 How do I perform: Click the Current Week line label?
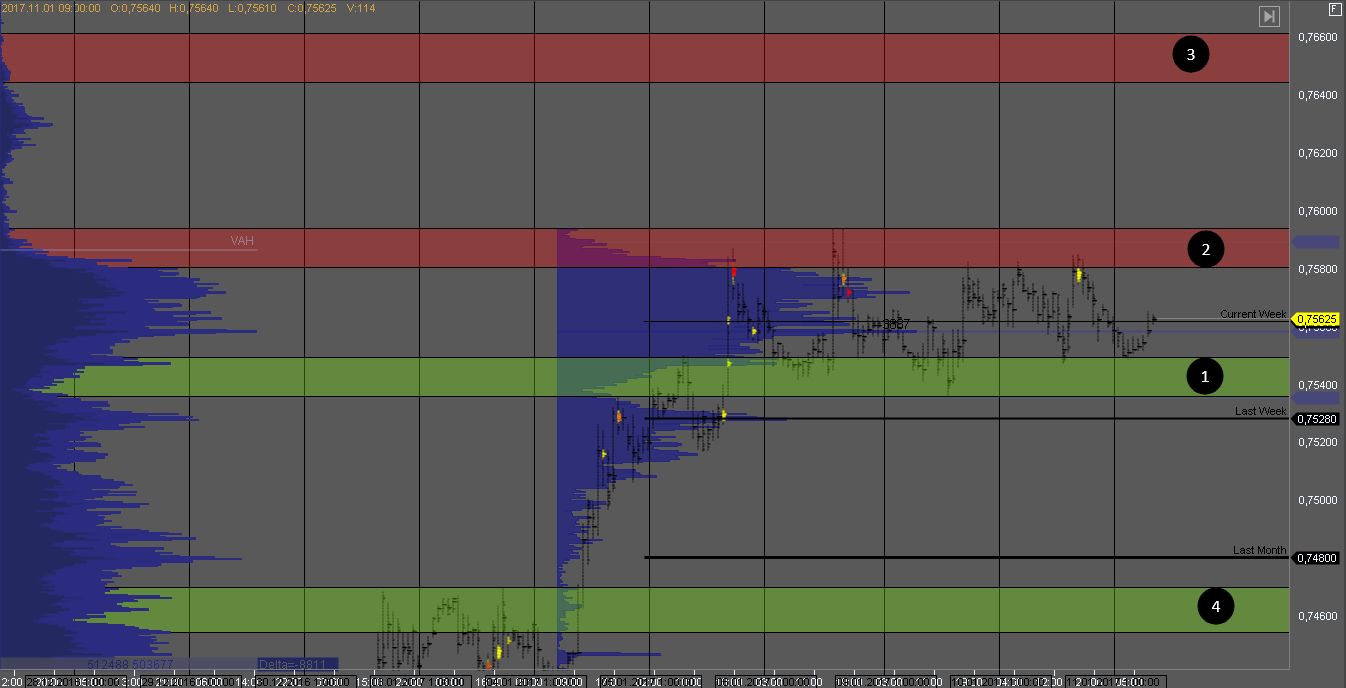[1252, 314]
